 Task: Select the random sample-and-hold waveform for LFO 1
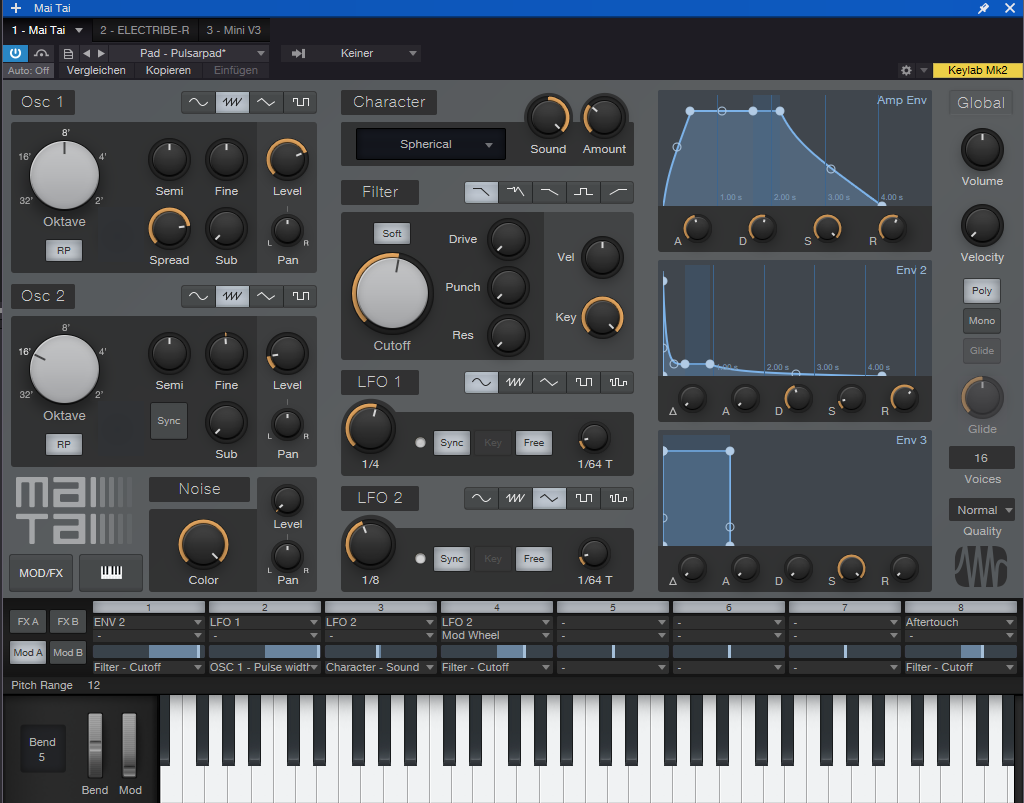click(x=618, y=382)
